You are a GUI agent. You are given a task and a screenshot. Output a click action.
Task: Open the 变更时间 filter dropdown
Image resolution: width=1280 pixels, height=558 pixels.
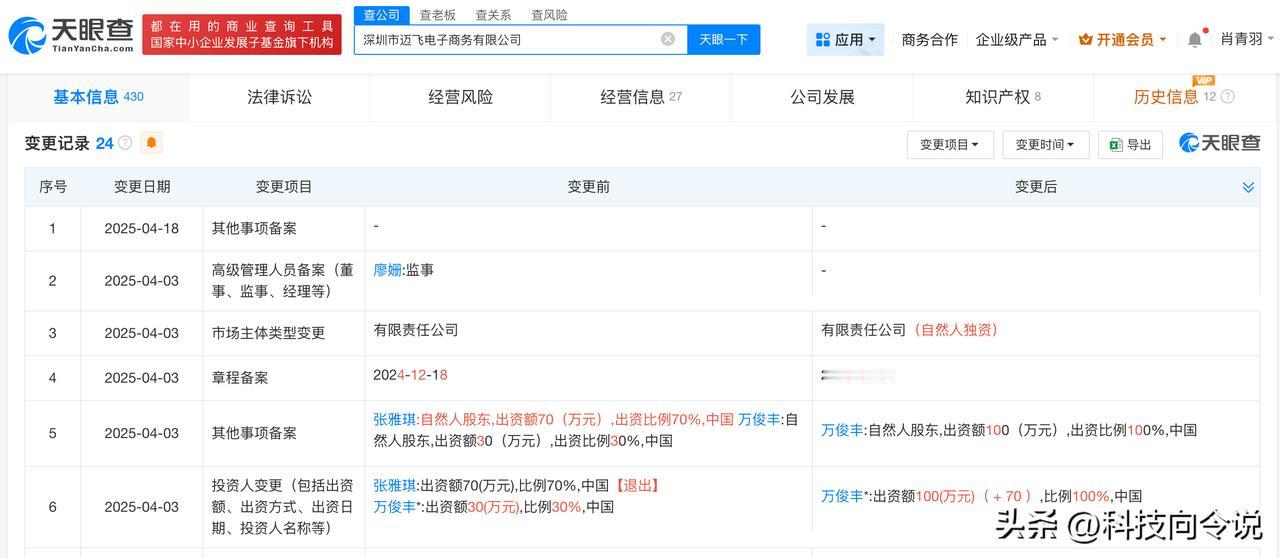1045,145
